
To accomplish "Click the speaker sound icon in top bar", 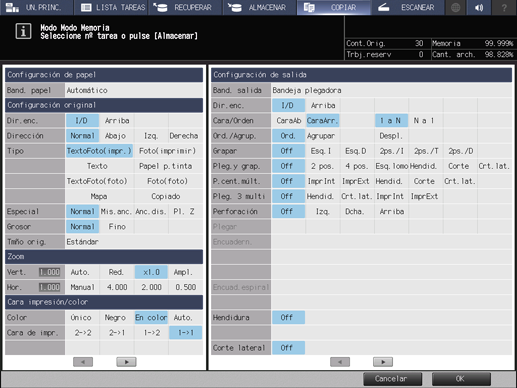I will click(x=479, y=7).
